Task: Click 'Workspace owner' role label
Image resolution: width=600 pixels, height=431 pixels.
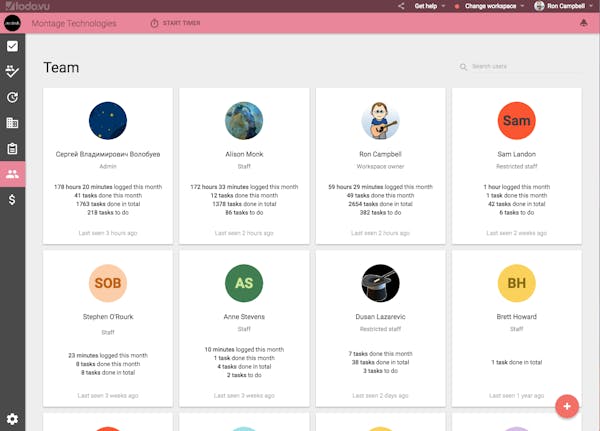Action: pos(380,167)
